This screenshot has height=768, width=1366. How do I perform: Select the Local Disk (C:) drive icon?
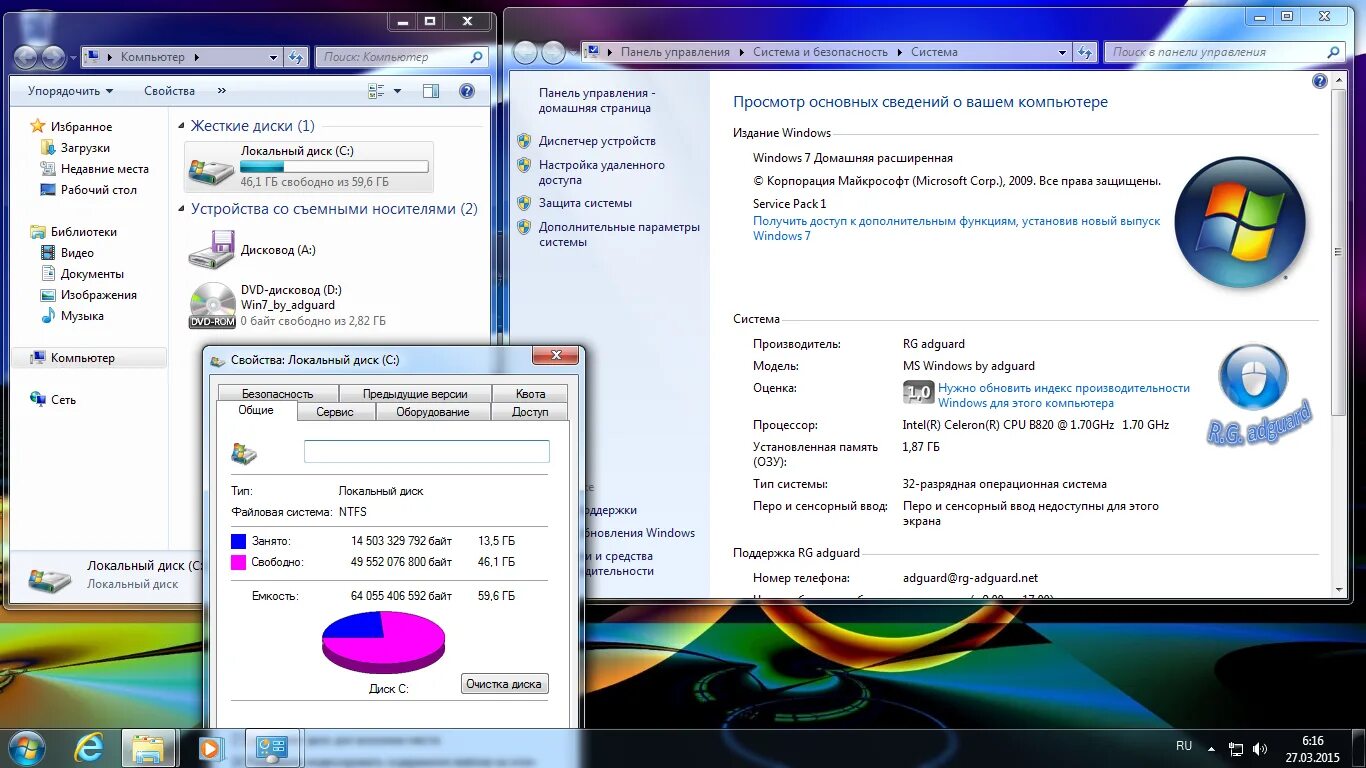211,168
